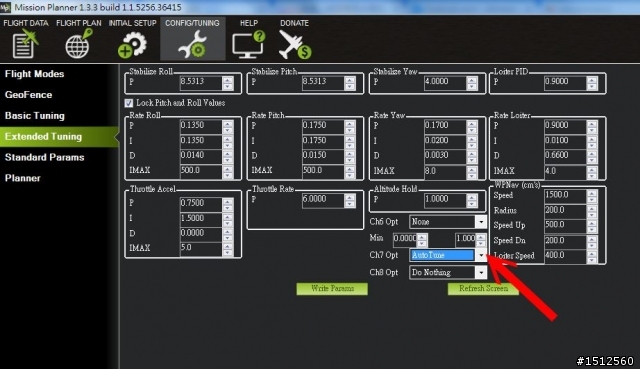Screen dimensions: 640x369
Task: Open Planner settings in sidebar
Action: 22,178
